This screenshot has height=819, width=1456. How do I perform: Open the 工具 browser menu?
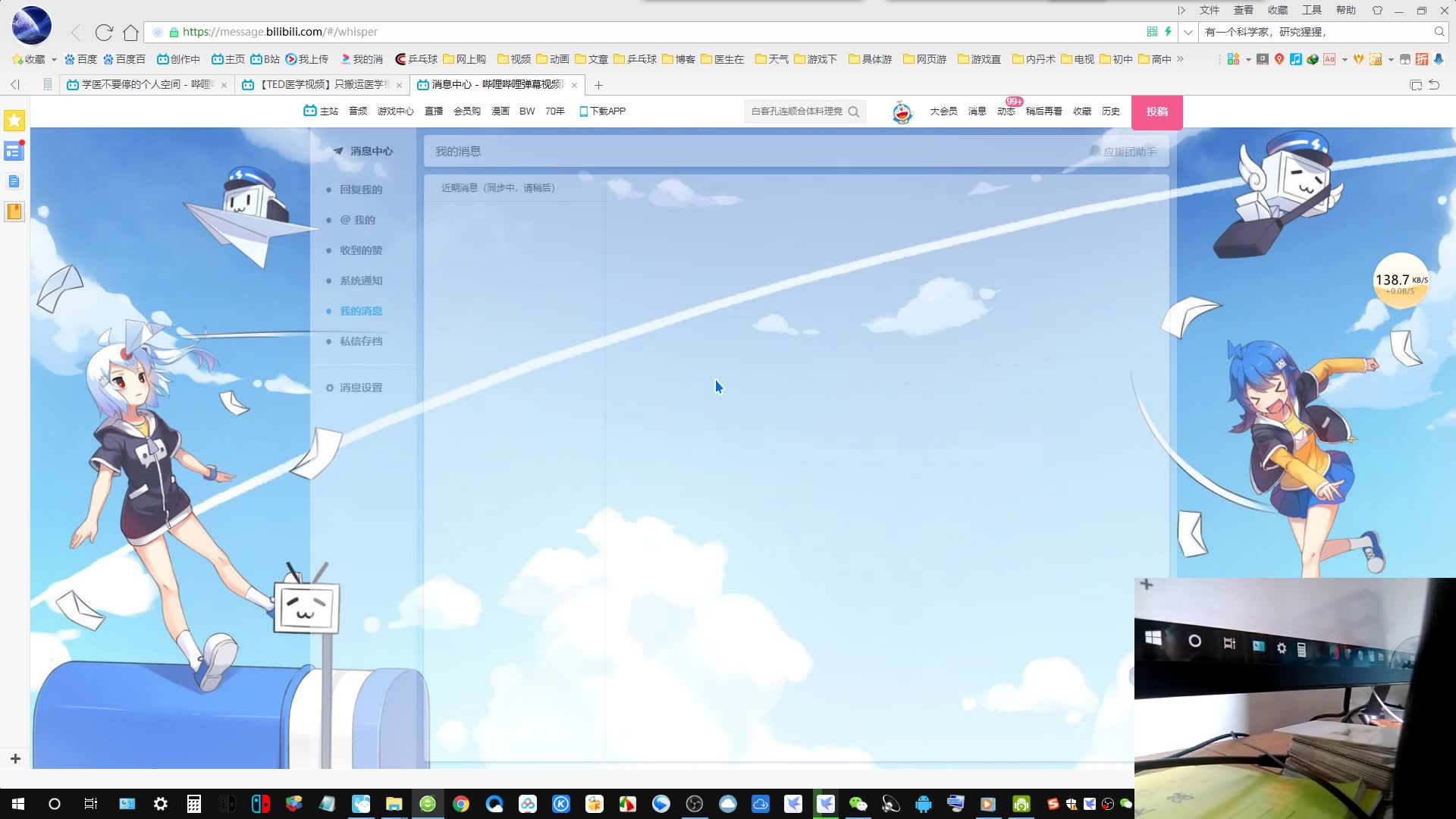[1311, 10]
